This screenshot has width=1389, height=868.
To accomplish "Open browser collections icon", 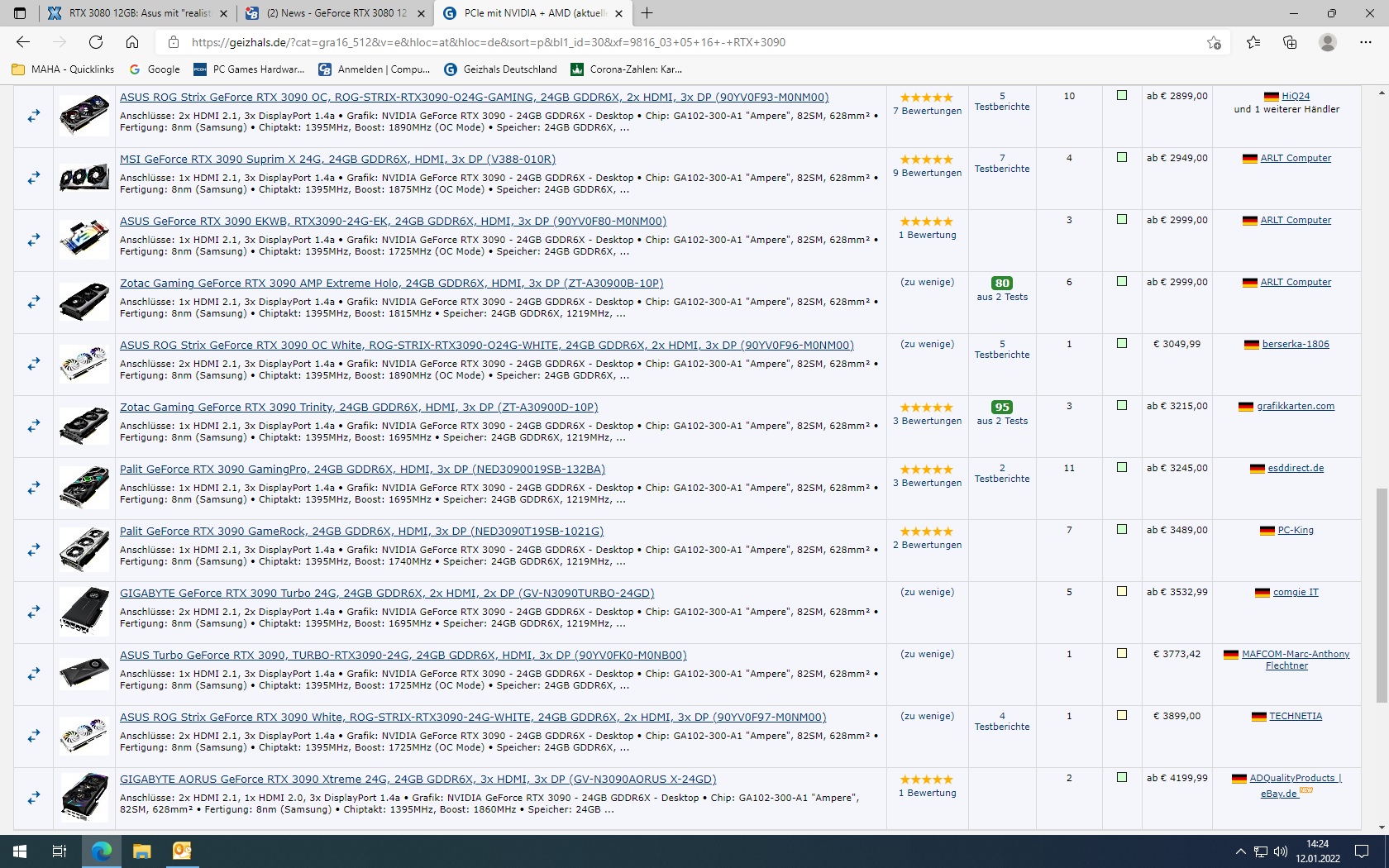I will point(1290,42).
